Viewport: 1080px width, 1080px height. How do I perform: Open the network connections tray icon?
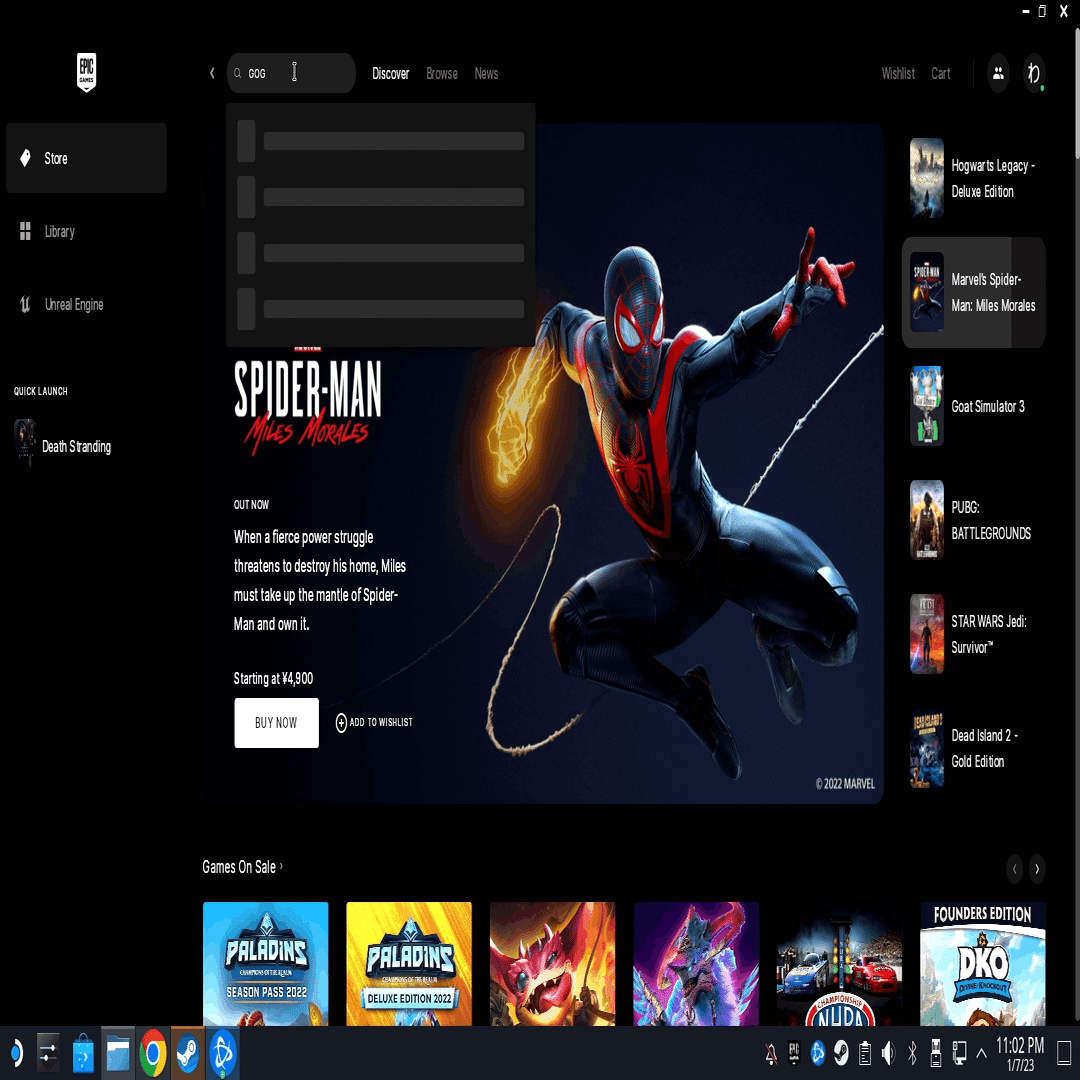point(959,1052)
